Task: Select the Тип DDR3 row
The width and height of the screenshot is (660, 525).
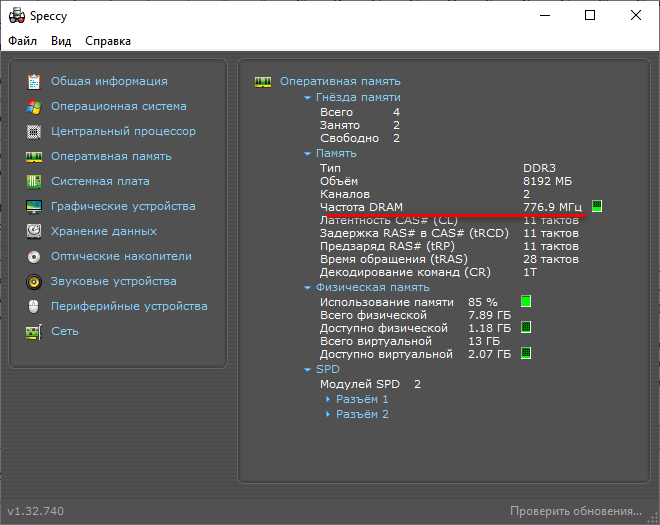Action: point(438,168)
